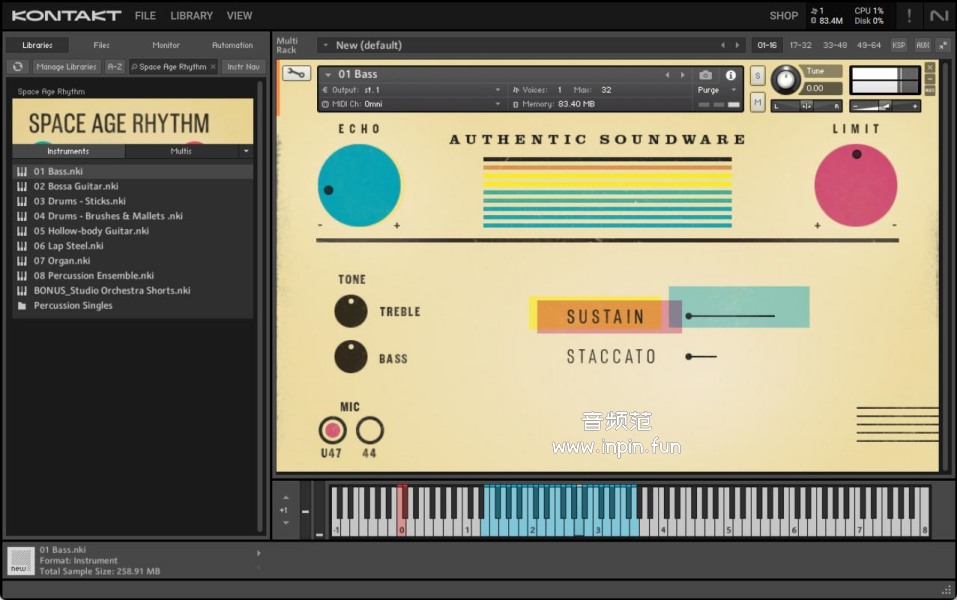The width and height of the screenshot is (957, 600).
Task: Open the KSP script editor button
Action: (x=899, y=45)
